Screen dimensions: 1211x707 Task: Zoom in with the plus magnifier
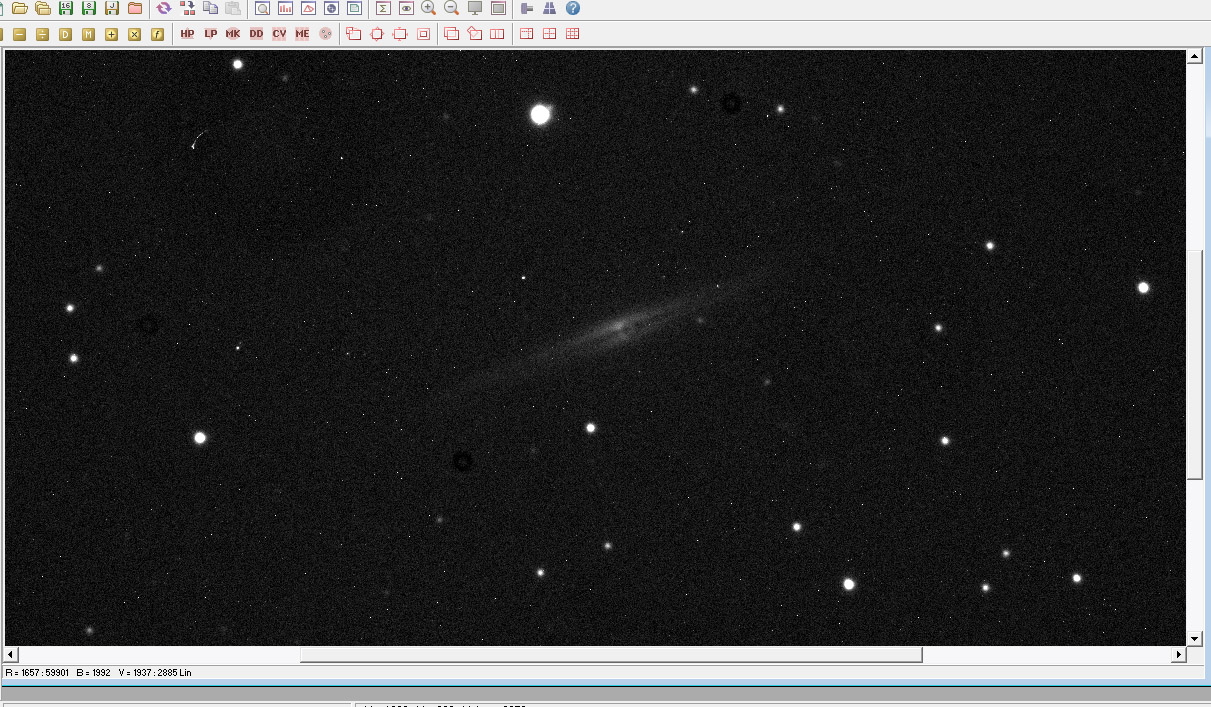pyautogui.click(x=429, y=8)
